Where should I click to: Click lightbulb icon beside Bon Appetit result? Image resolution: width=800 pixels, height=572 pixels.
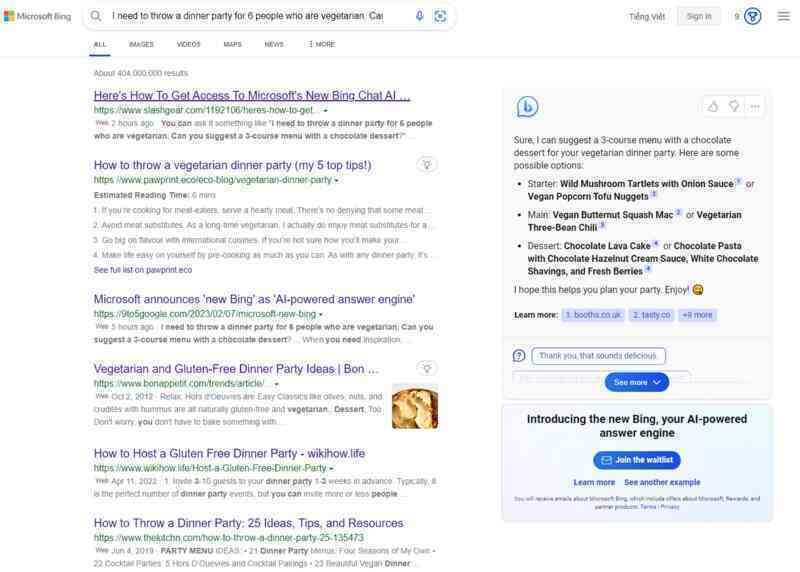tap(427, 368)
